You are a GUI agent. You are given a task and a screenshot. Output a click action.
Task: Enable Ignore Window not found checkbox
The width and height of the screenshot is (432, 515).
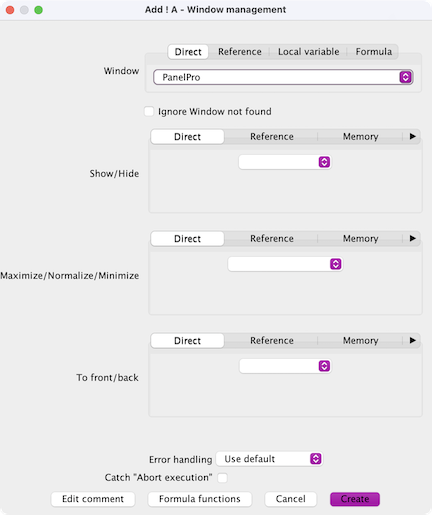click(x=149, y=111)
